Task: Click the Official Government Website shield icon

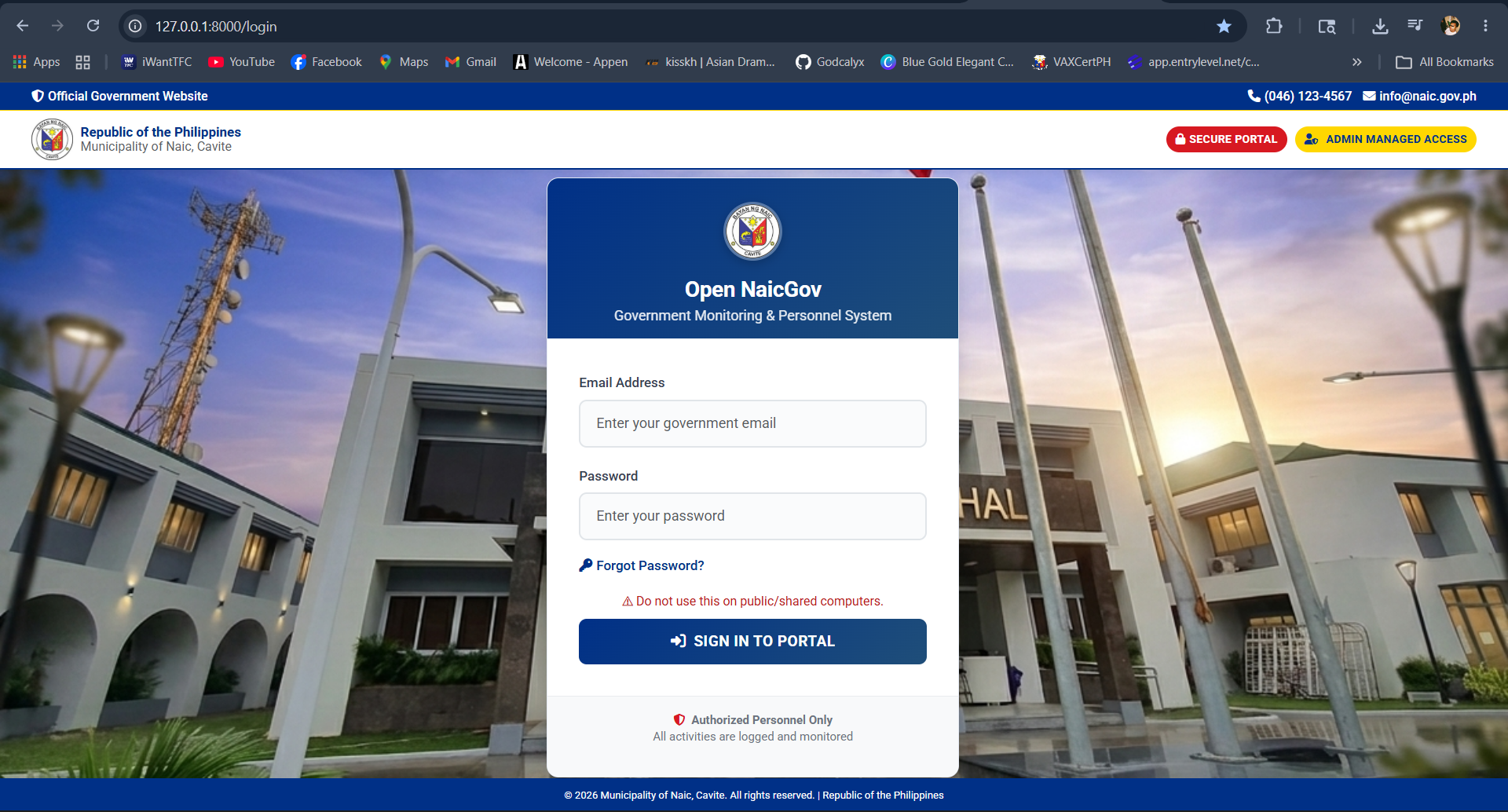Action: coord(37,96)
